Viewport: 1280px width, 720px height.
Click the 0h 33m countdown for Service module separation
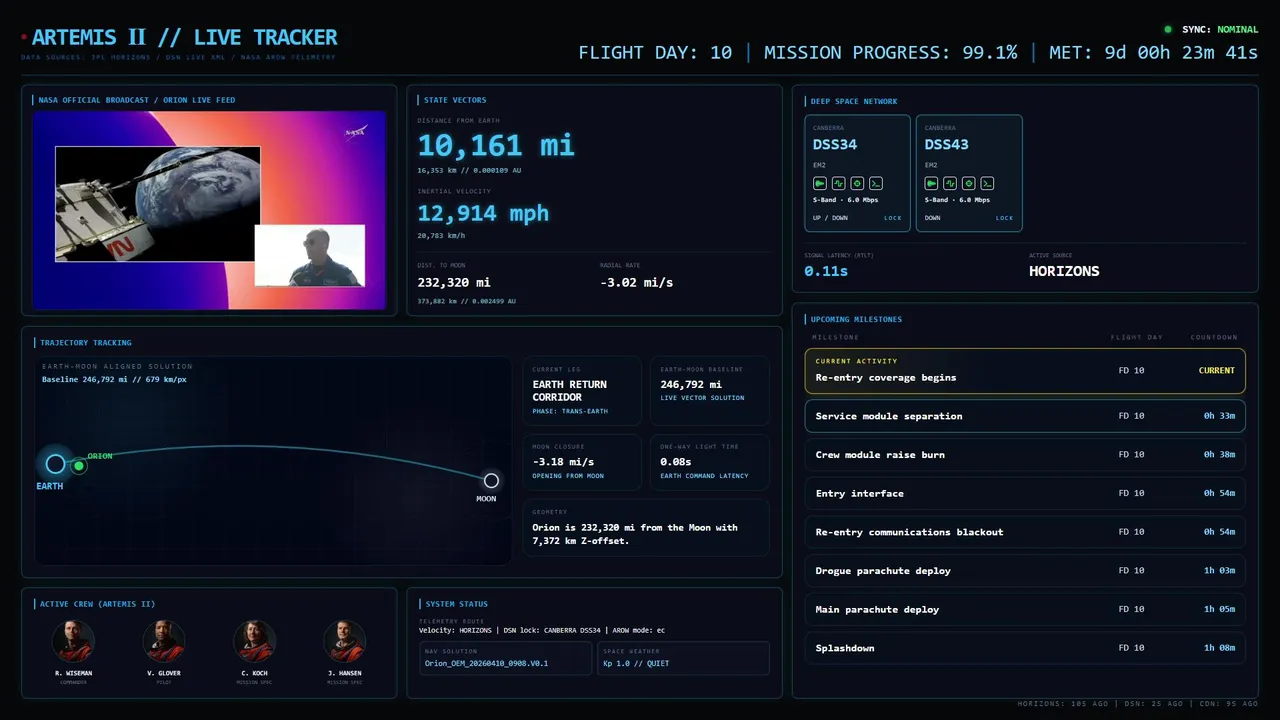pyautogui.click(x=1219, y=416)
